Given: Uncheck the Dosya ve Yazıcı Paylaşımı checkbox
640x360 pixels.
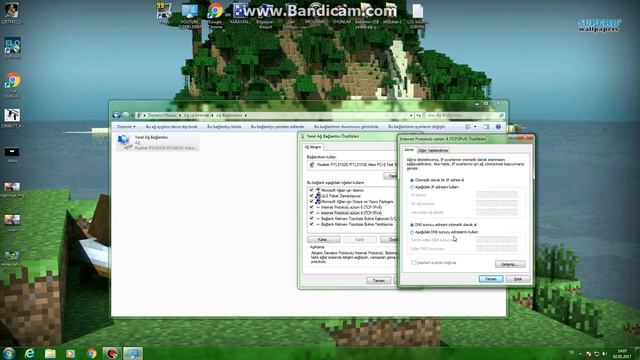Looking at the screenshot, I should click(x=312, y=202).
